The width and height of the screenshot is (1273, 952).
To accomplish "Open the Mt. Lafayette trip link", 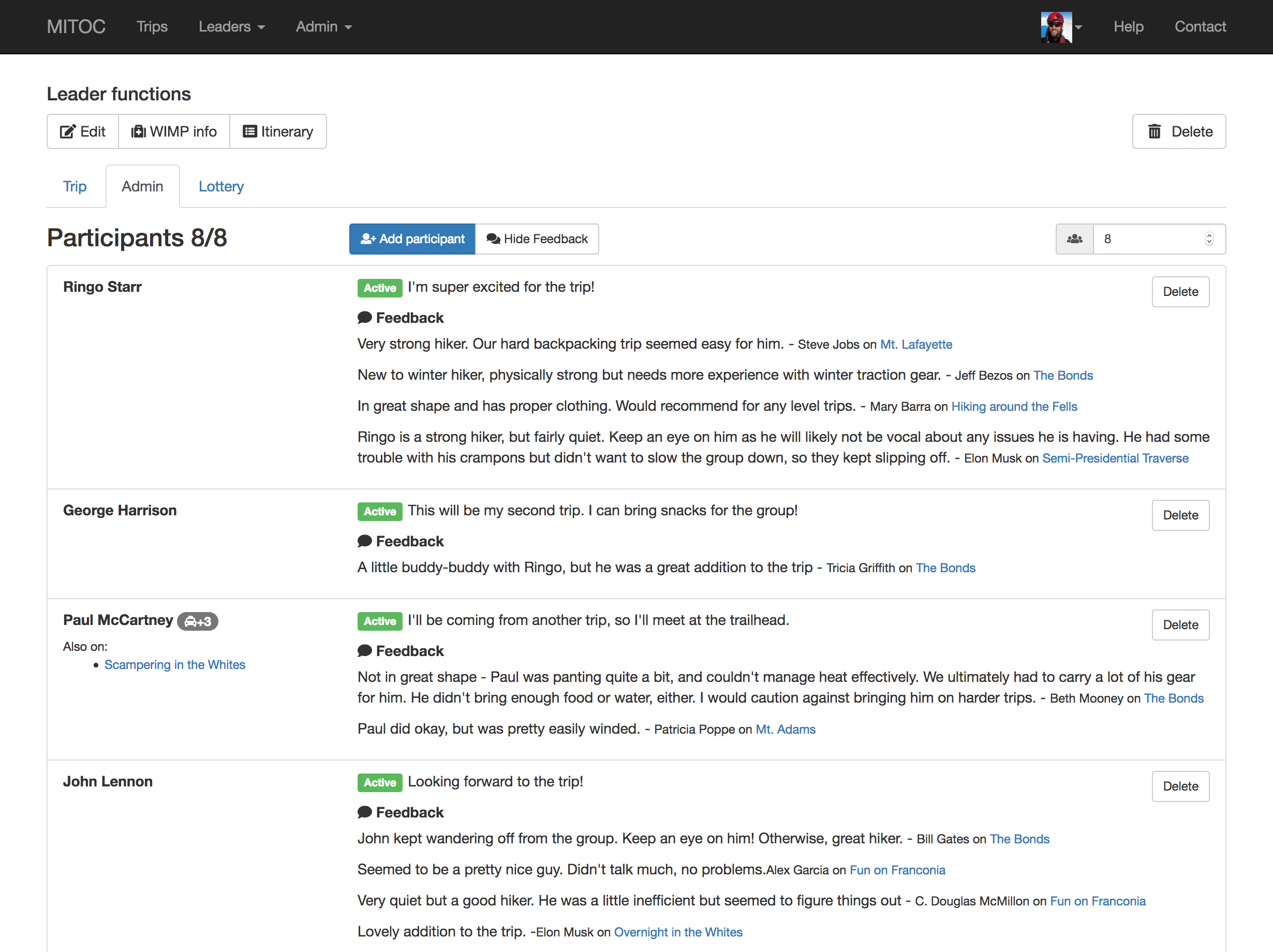I will 915,344.
